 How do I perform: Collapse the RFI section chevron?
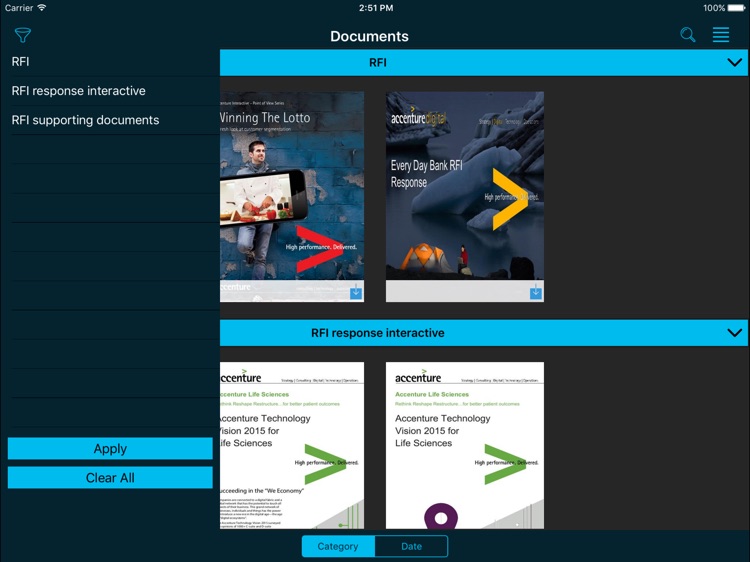pyautogui.click(x=734, y=62)
